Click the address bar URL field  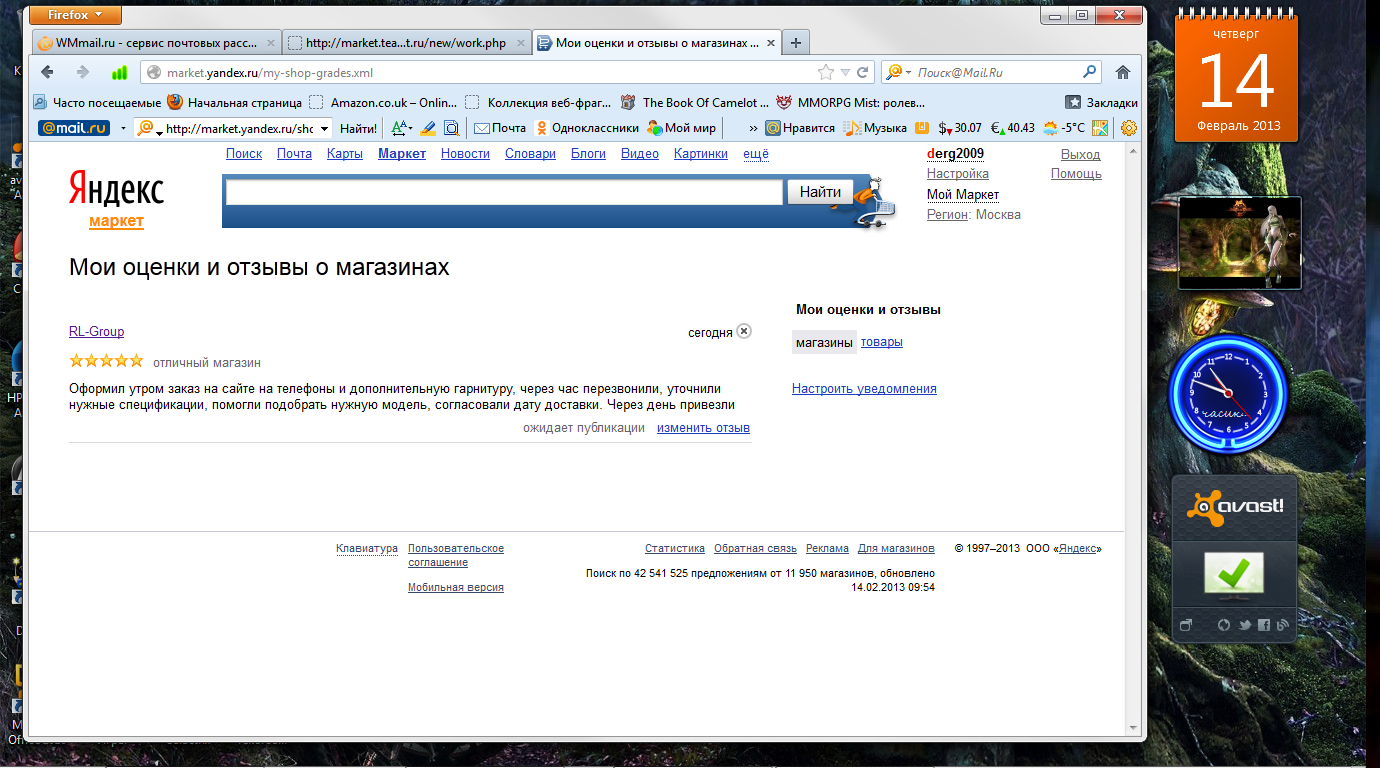coord(490,72)
